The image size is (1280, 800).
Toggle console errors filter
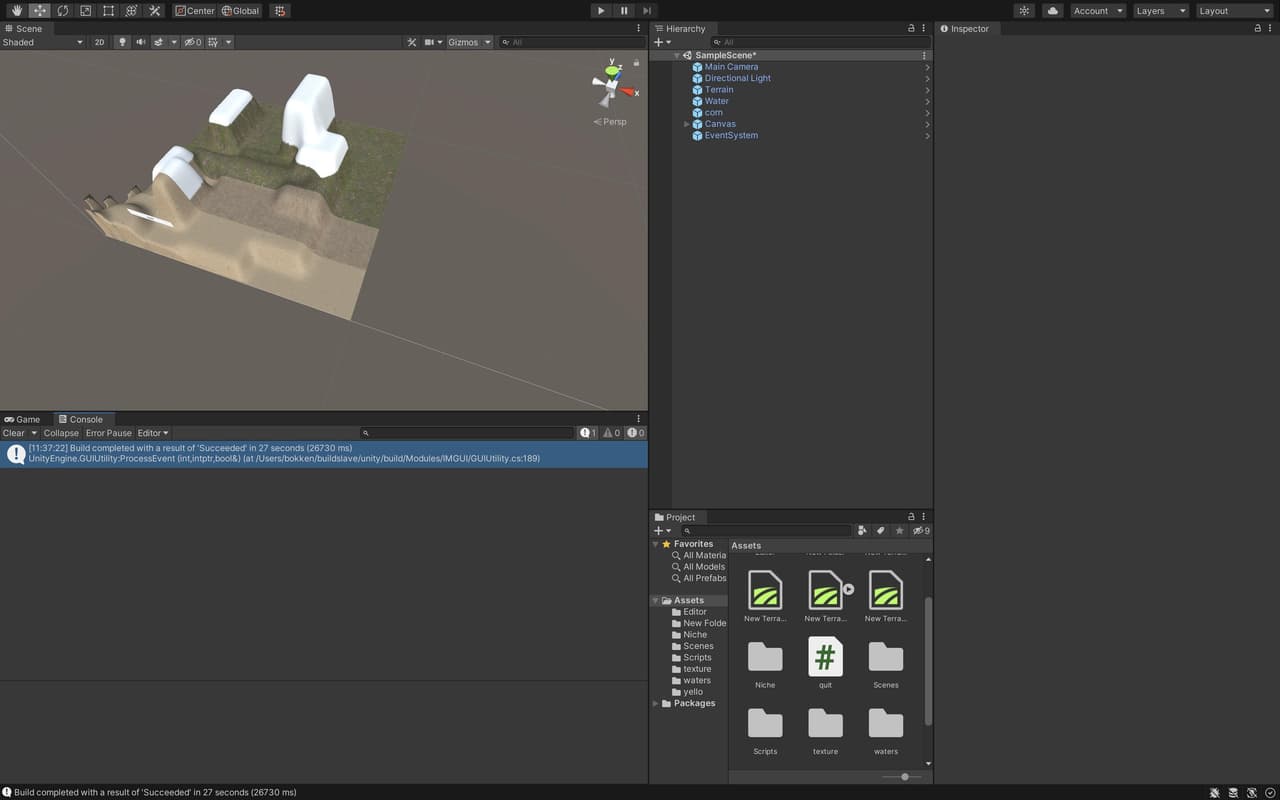click(x=635, y=433)
